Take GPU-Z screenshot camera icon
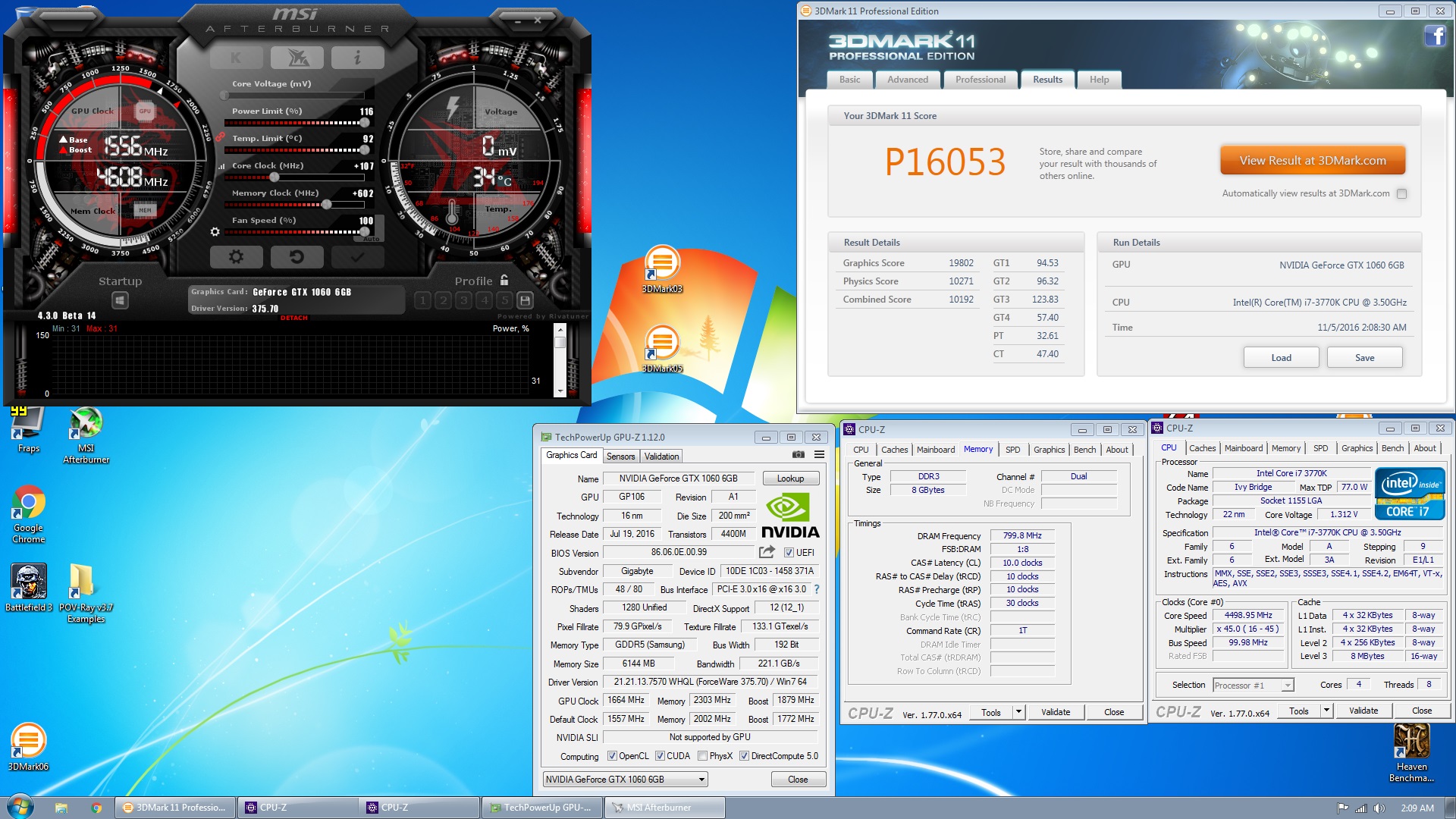 pyautogui.click(x=799, y=455)
